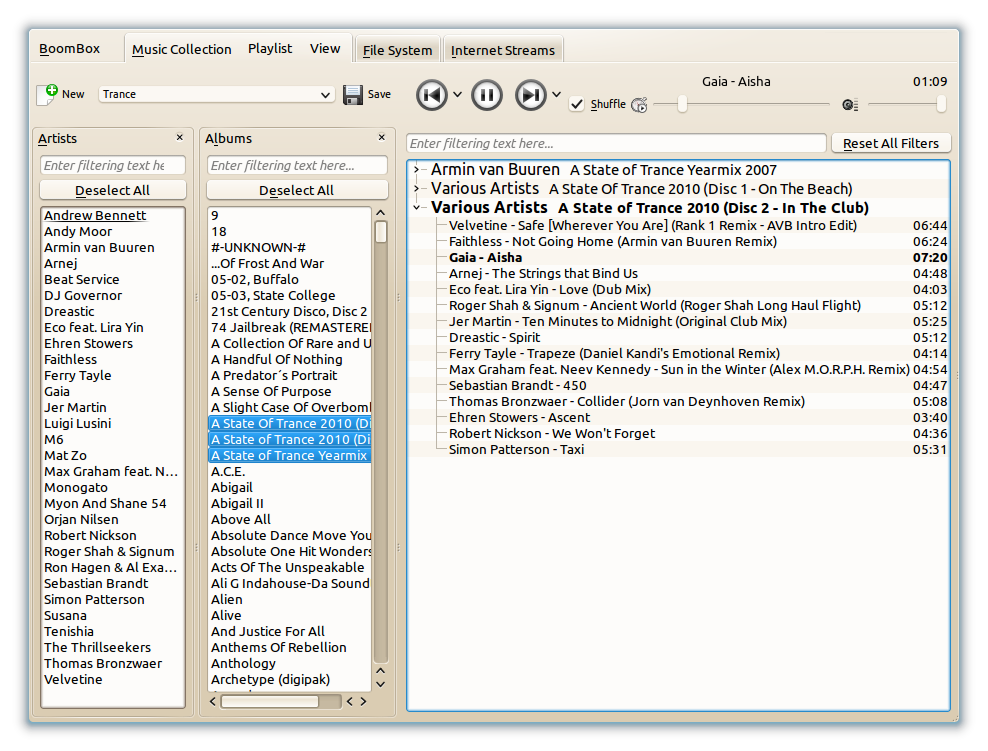
Task: Skip to the next track
Action: pyautogui.click(x=531, y=95)
